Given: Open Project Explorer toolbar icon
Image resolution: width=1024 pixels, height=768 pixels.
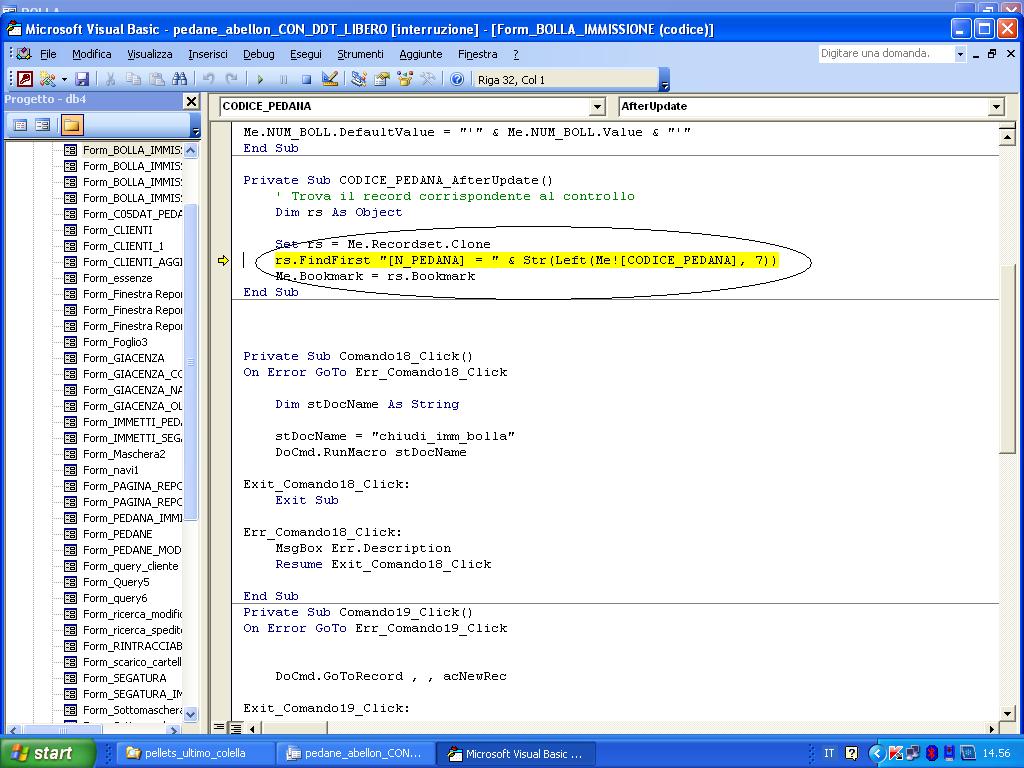Looking at the screenshot, I should (x=359, y=79).
